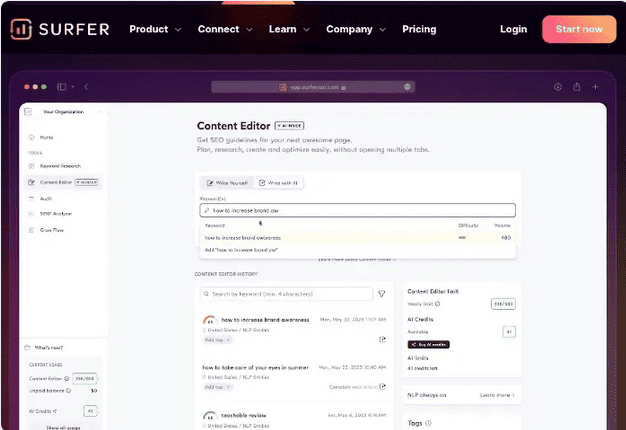Open Grow Flow in the sidebar

tap(52, 230)
